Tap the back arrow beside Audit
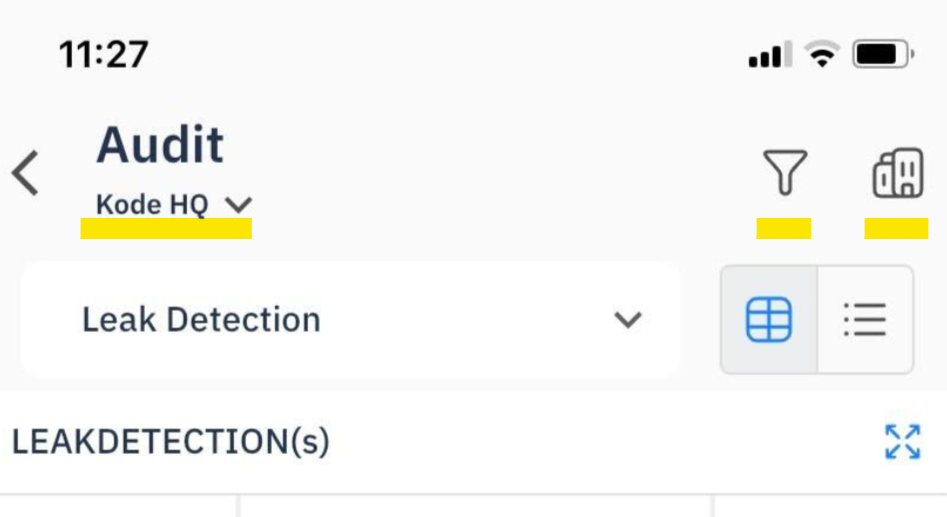The image size is (947, 517). click(26, 174)
